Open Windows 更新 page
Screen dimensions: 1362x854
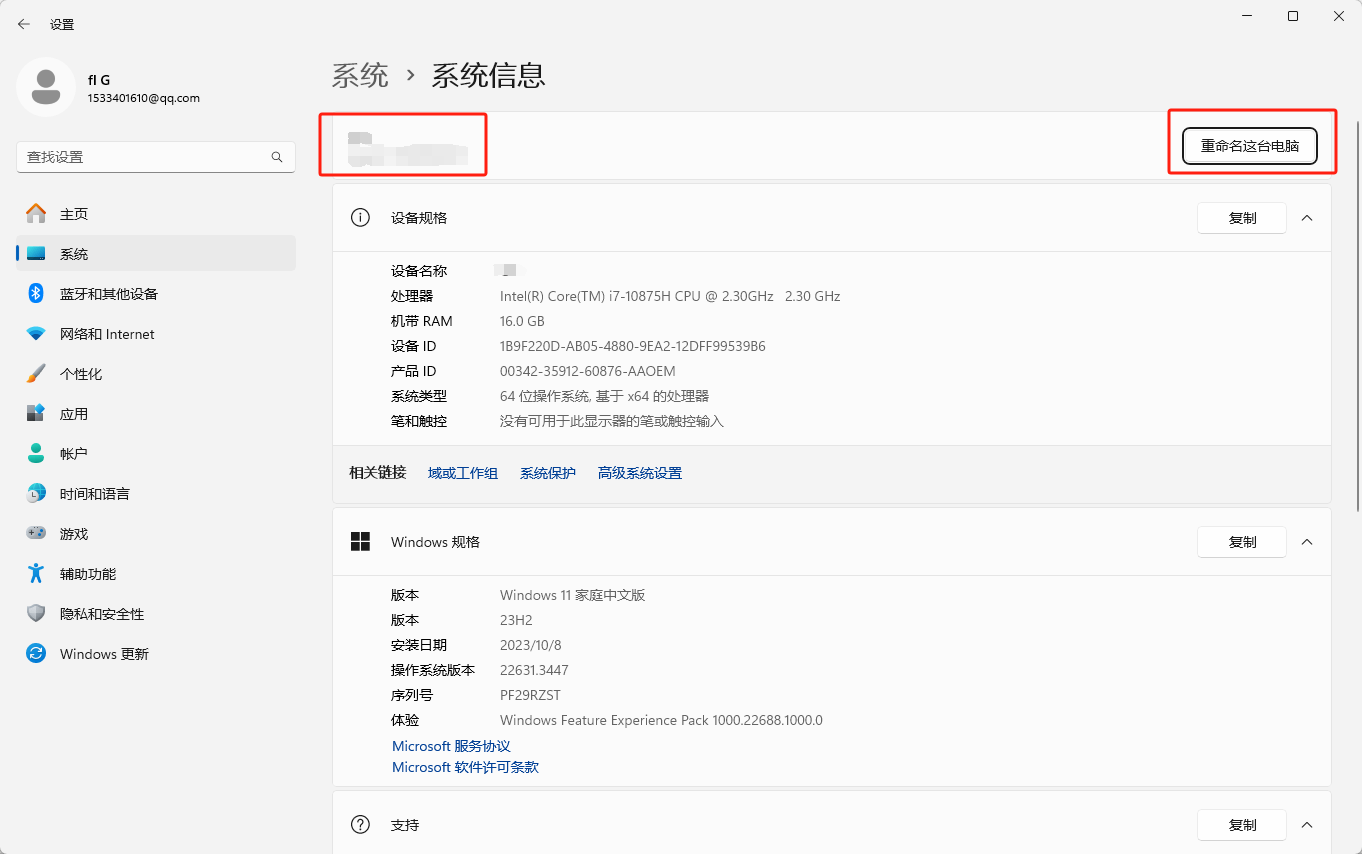click(156, 654)
